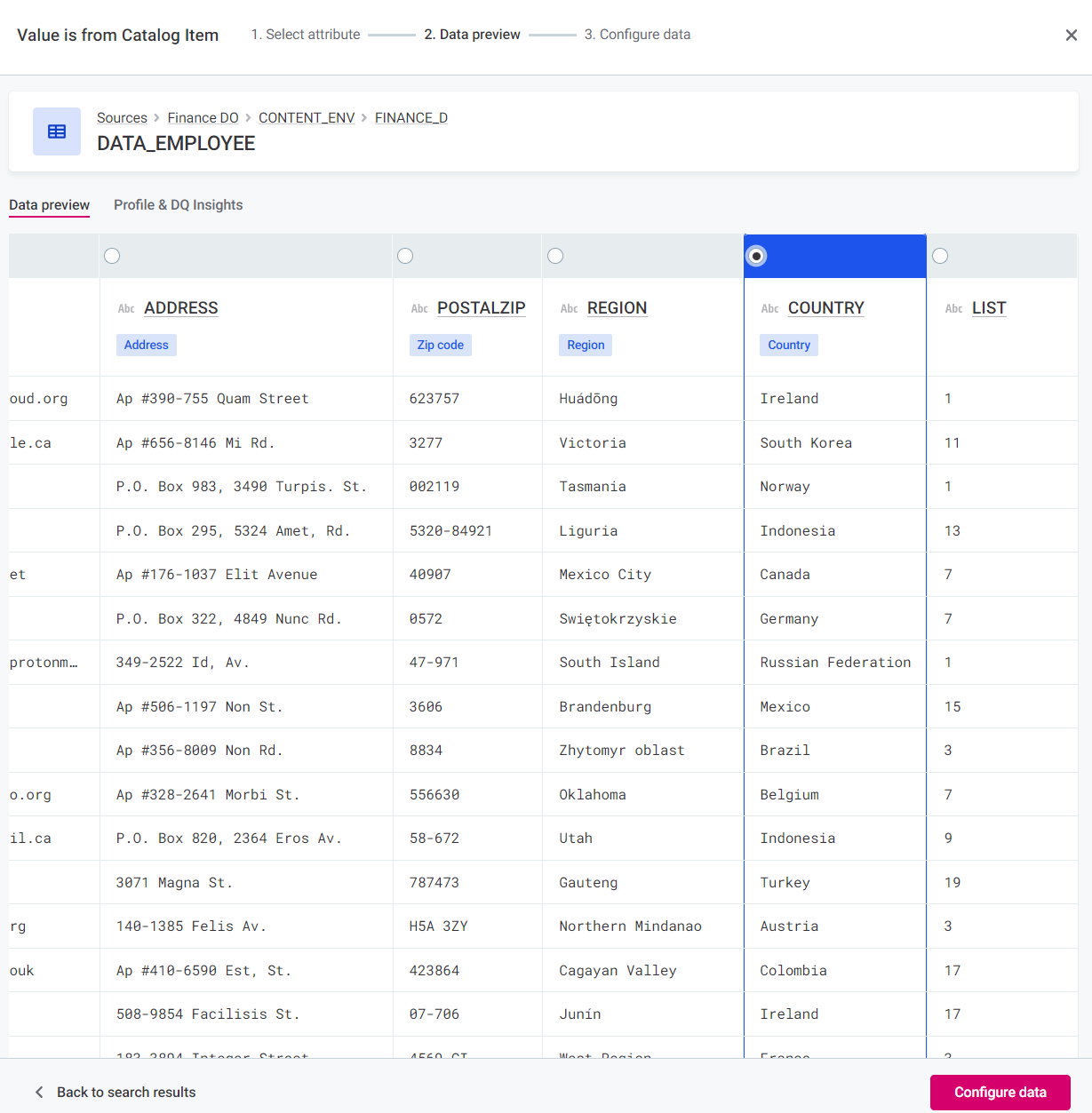Go to Back to search results

[x=126, y=1092]
